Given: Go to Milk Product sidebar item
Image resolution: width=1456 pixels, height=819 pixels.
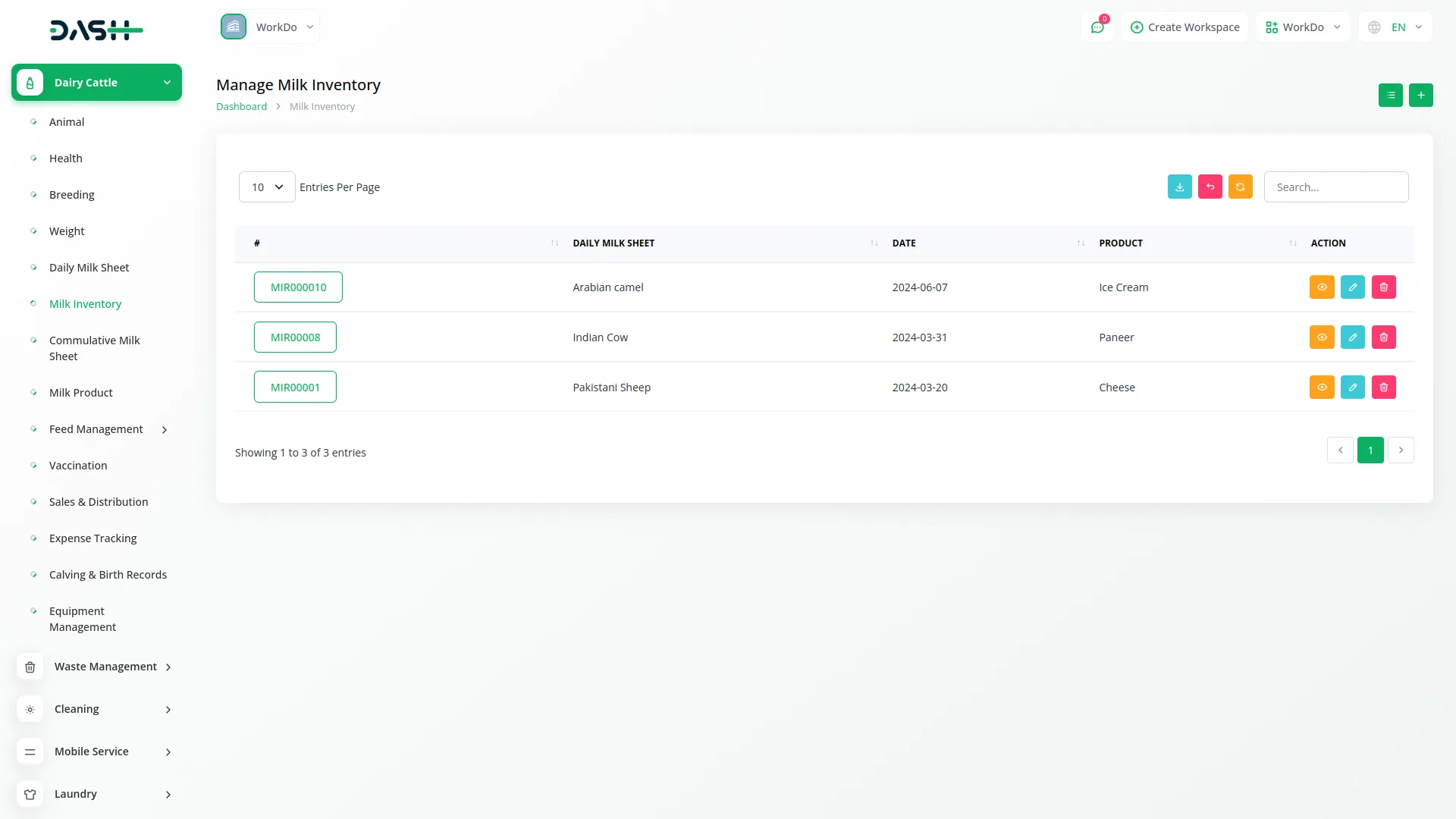Looking at the screenshot, I should (80, 393).
